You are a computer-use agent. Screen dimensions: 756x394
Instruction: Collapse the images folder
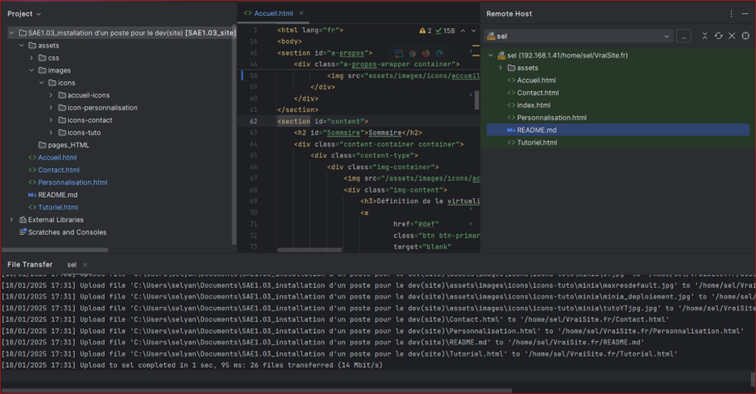tap(31, 70)
